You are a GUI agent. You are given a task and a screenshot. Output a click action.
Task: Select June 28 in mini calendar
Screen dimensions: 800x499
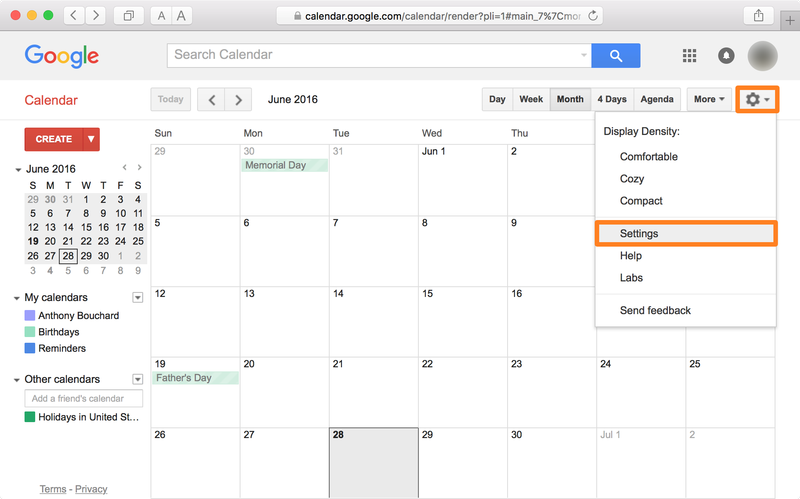(x=68, y=256)
